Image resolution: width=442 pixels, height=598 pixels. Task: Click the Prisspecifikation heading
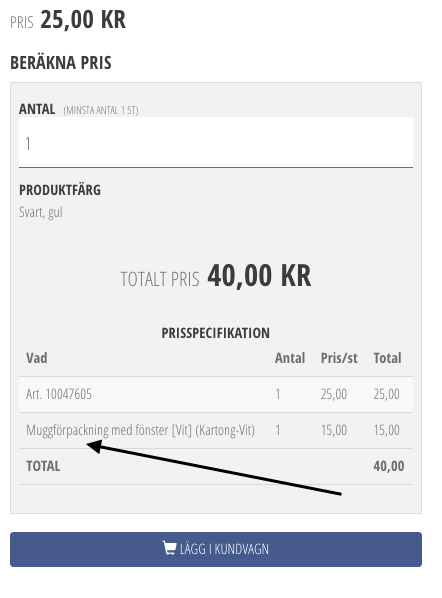coord(215,333)
